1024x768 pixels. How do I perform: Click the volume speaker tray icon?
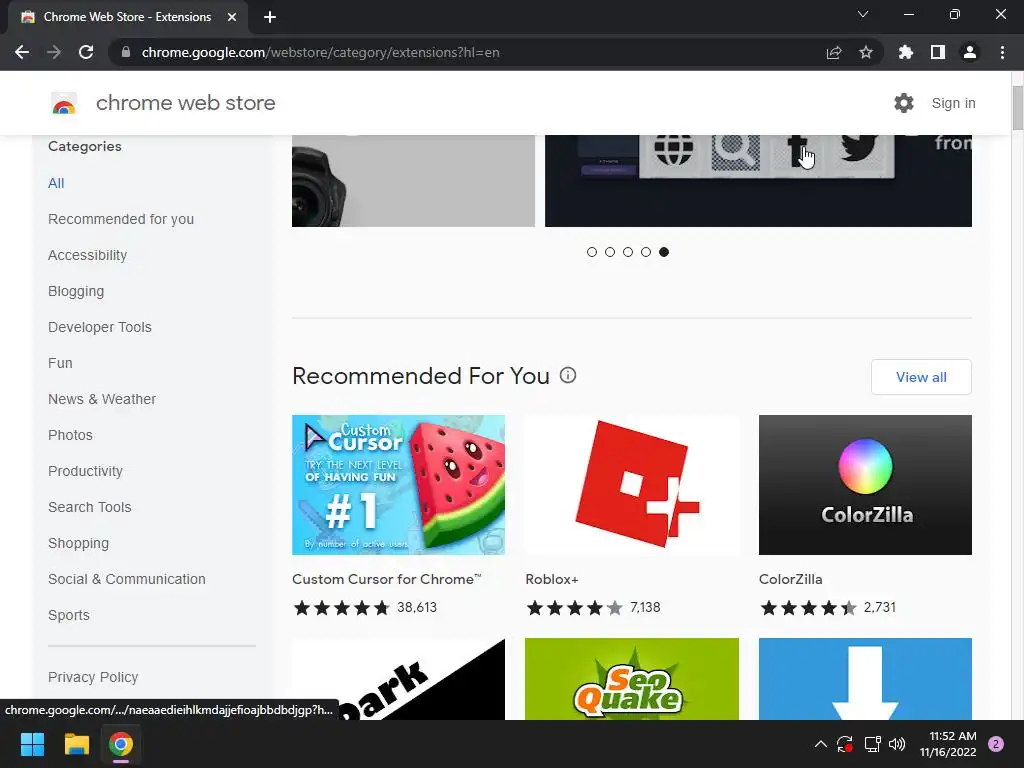pos(897,744)
